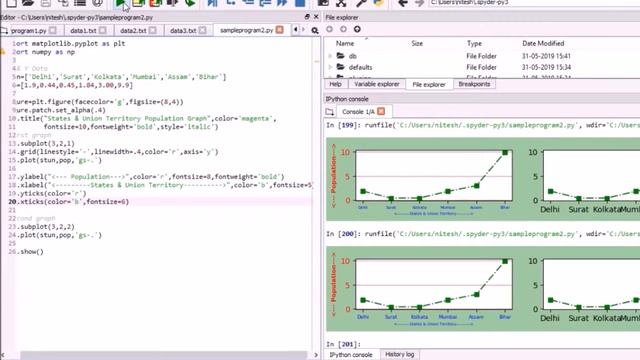Open the Breakpoints tab

coord(474,84)
